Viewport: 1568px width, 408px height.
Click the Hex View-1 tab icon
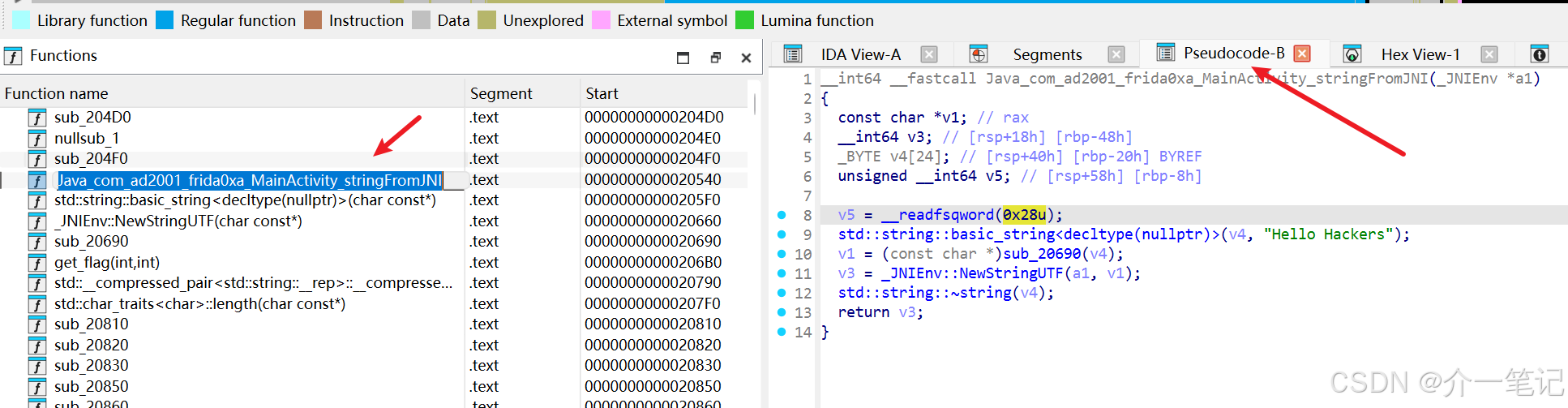1352,54
